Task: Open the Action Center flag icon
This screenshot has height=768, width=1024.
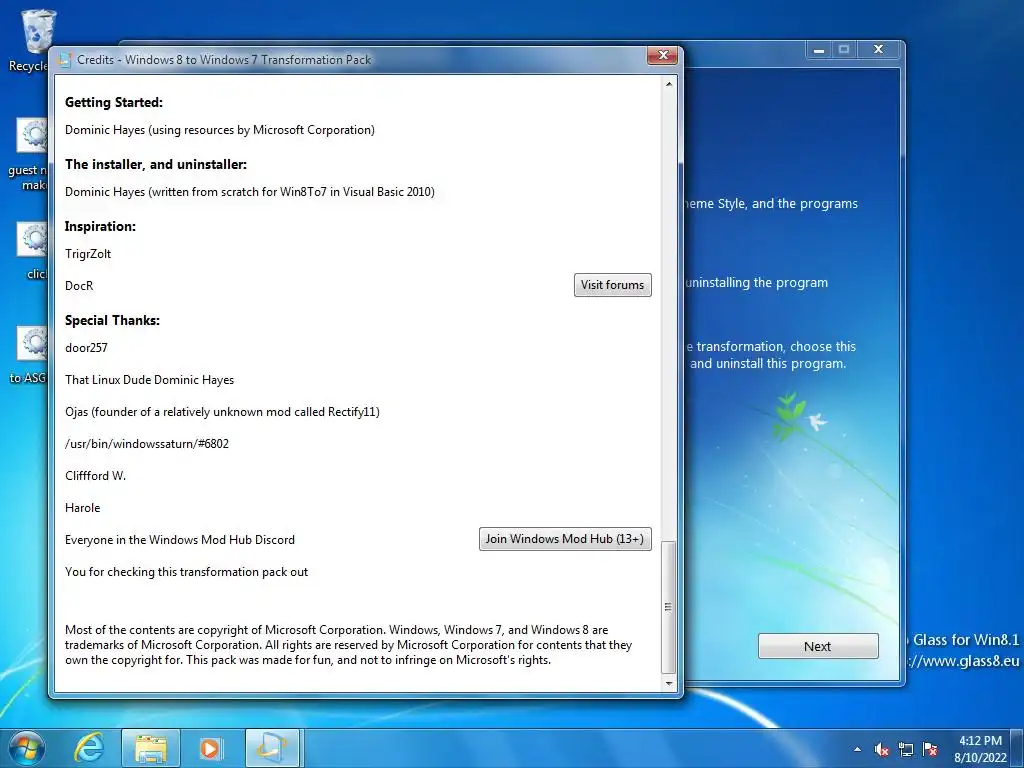Action: (x=930, y=750)
